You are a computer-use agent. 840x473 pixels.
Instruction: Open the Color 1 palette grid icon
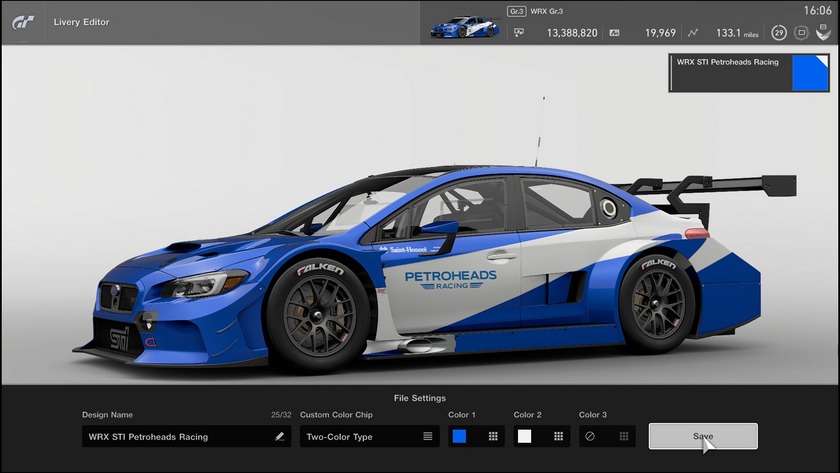pos(493,436)
